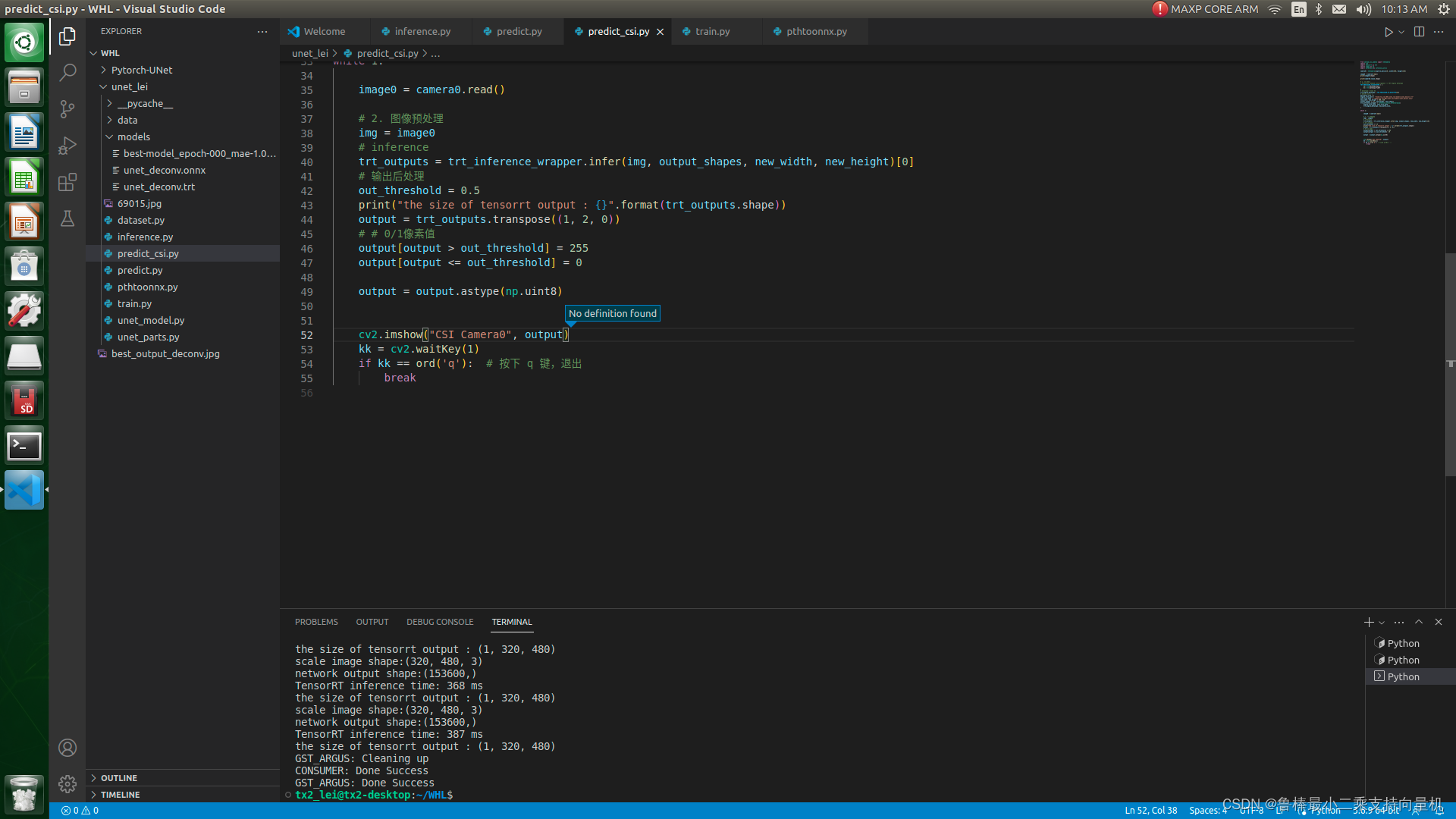Screen dimensions: 1456x819
Task: Click the Search icon in activity bar
Action: click(67, 72)
